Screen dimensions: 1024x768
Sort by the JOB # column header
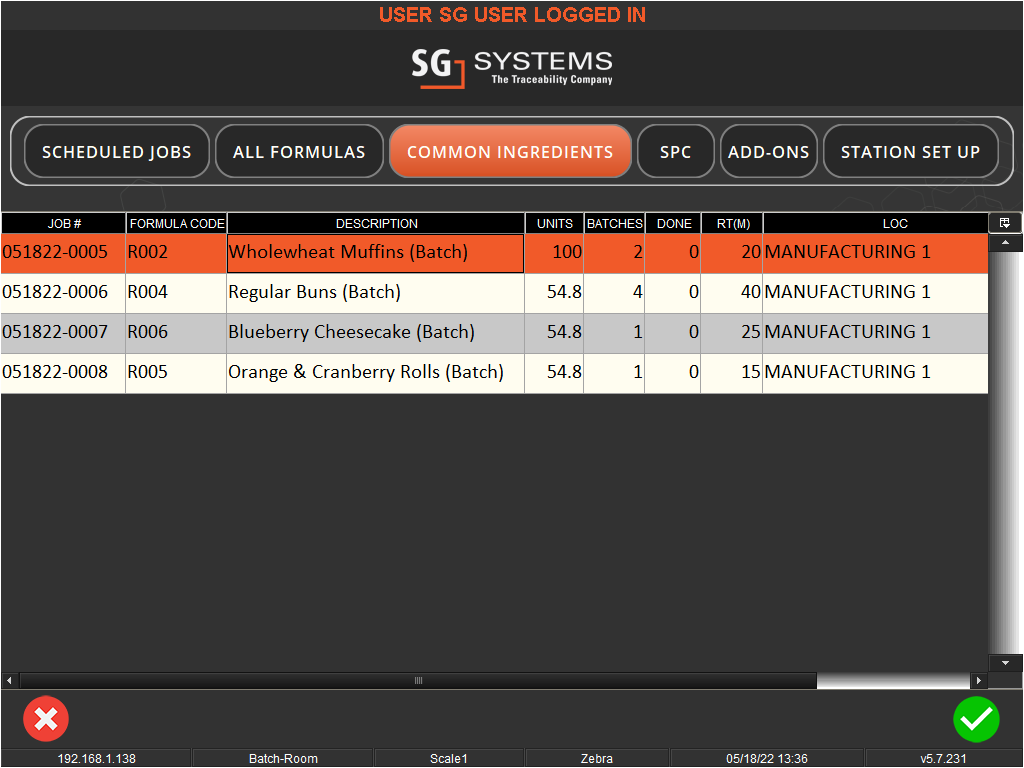pos(63,223)
